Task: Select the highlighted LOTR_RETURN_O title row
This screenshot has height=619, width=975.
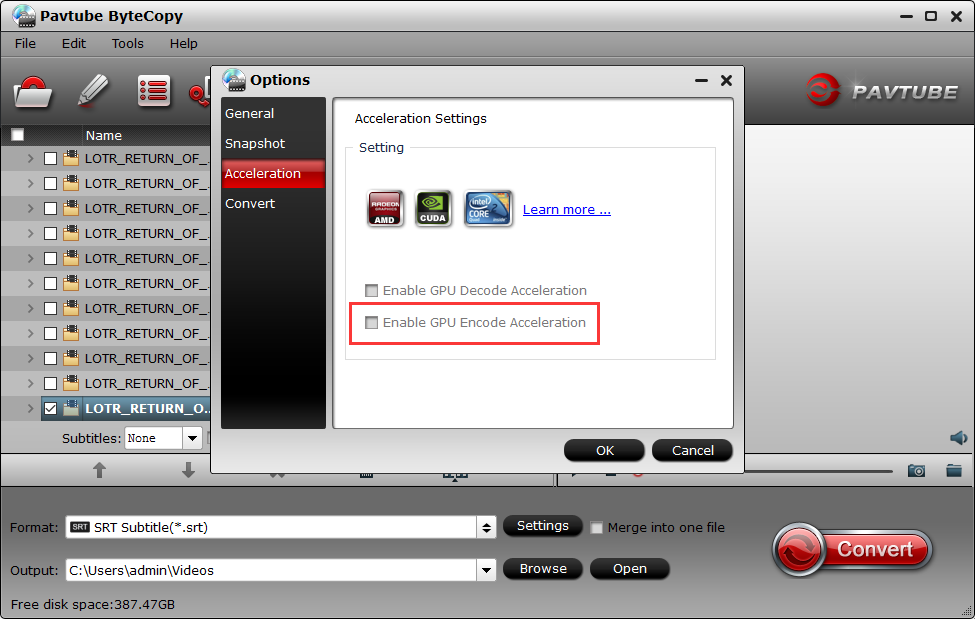Action: [126, 408]
